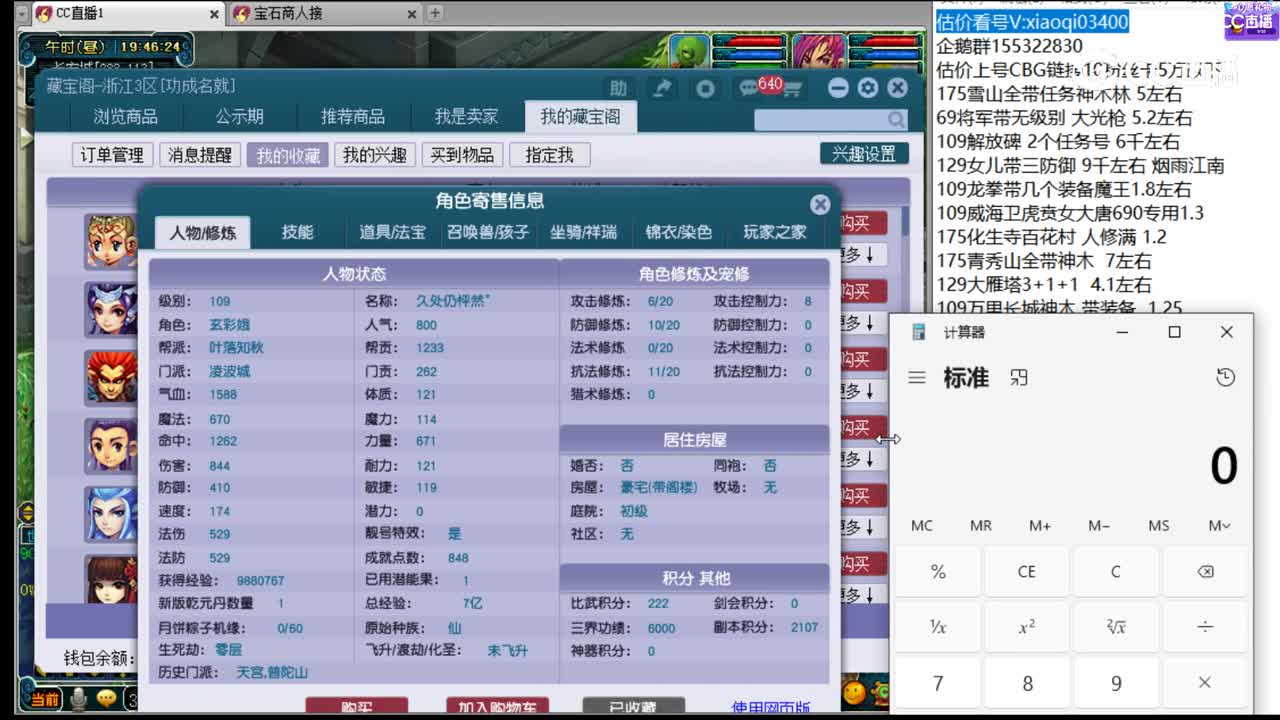Open the 藏宝阁 settings gear icon
The height and width of the screenshot is (720, 1280).
[x=867, y=87]
